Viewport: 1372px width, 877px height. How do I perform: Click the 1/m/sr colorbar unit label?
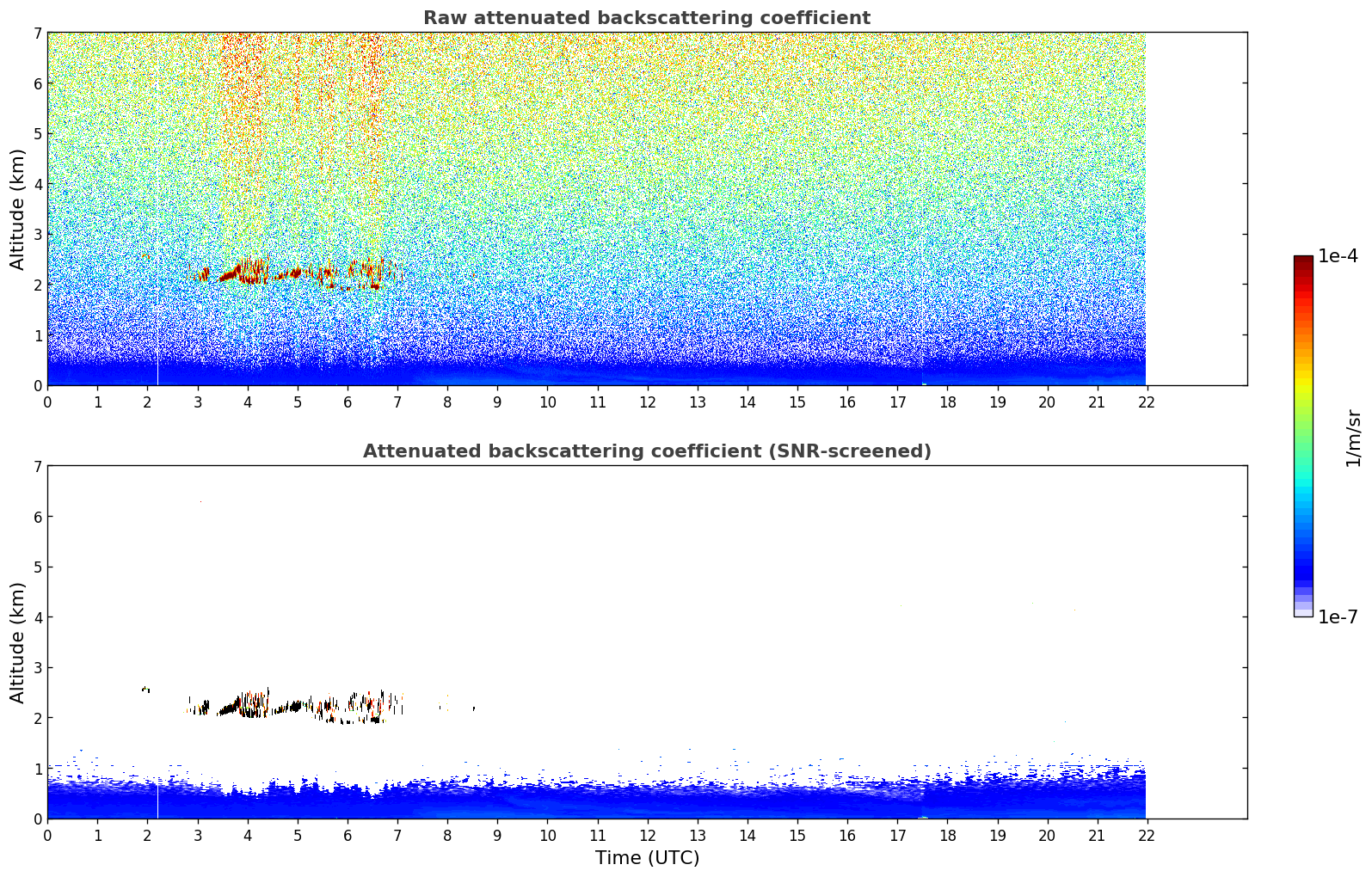tap(1353, 438)
